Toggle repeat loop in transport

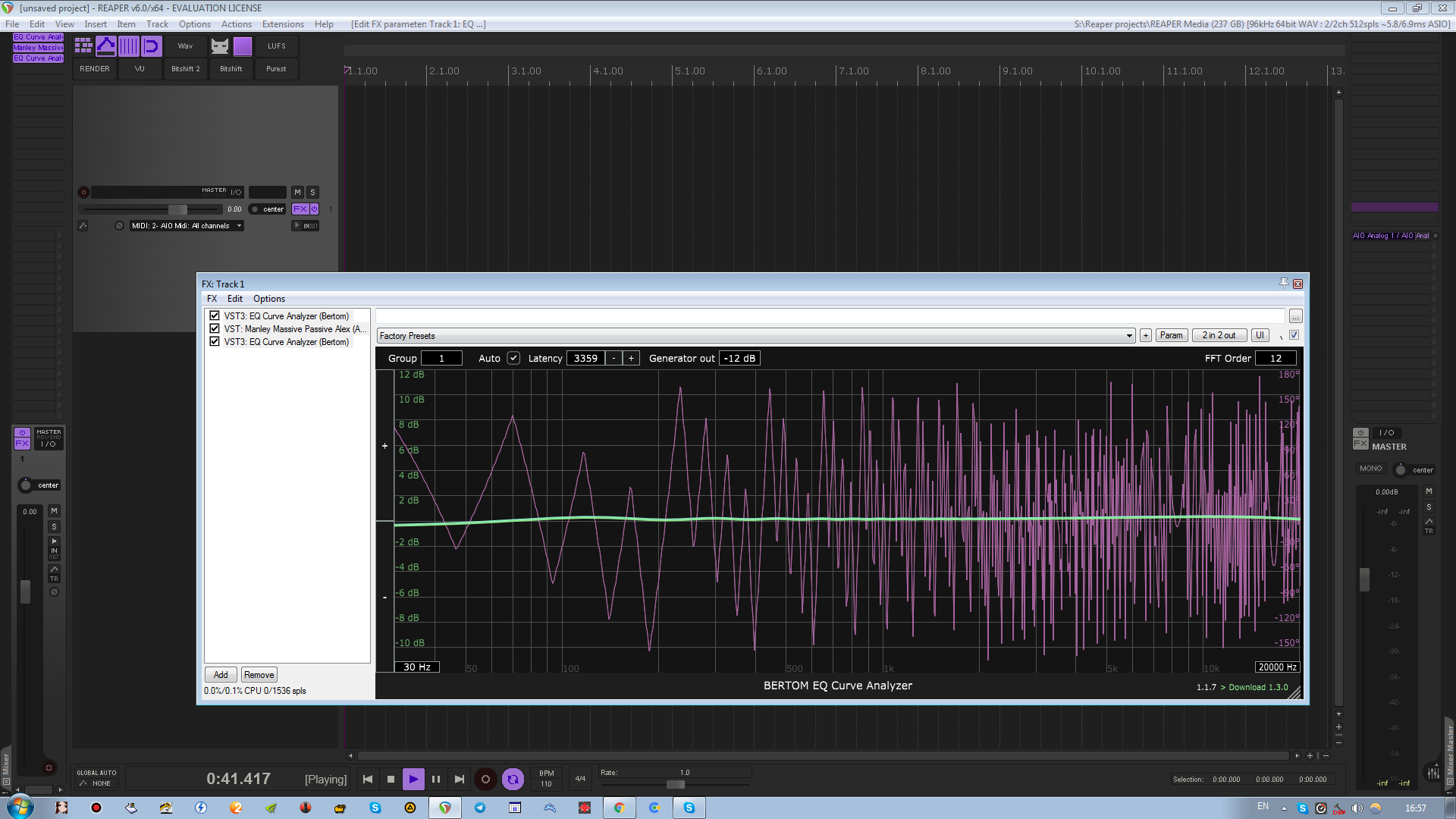tap(513, 779)
